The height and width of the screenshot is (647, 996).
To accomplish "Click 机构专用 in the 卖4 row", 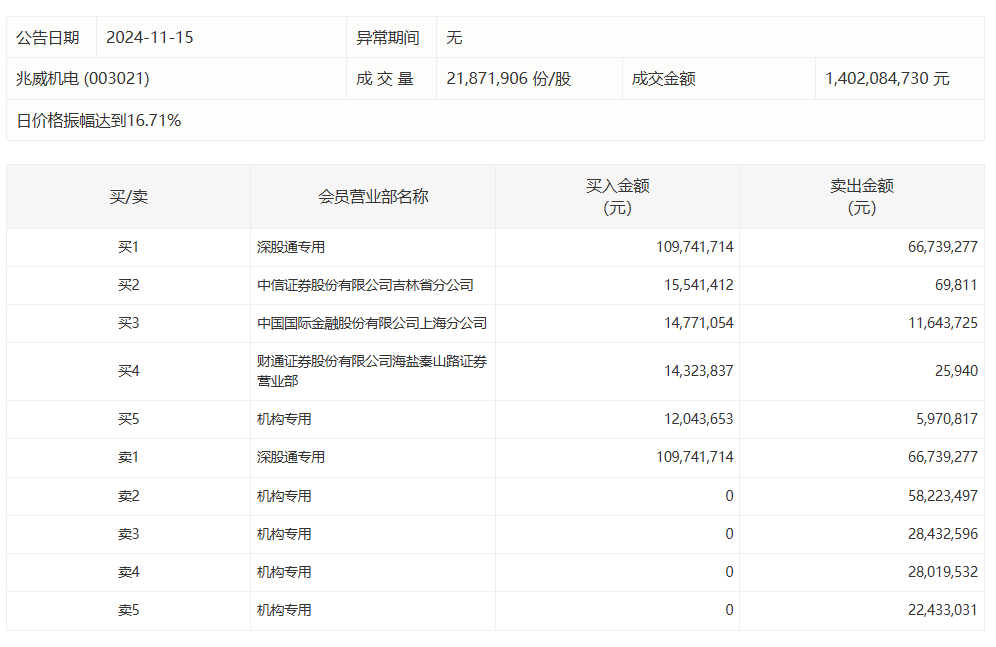I will point(284,572).
